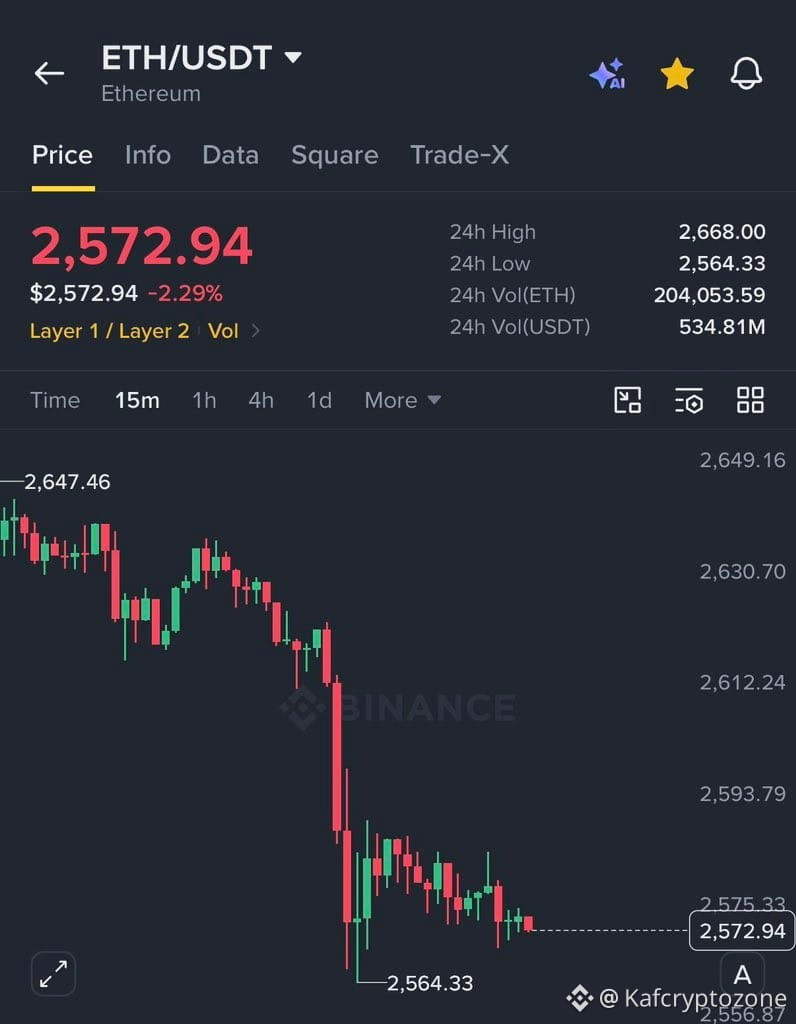Open the ETH/USDT pair selector dropdown
This screenshot has height=1024, width=796.
(201, 58)
